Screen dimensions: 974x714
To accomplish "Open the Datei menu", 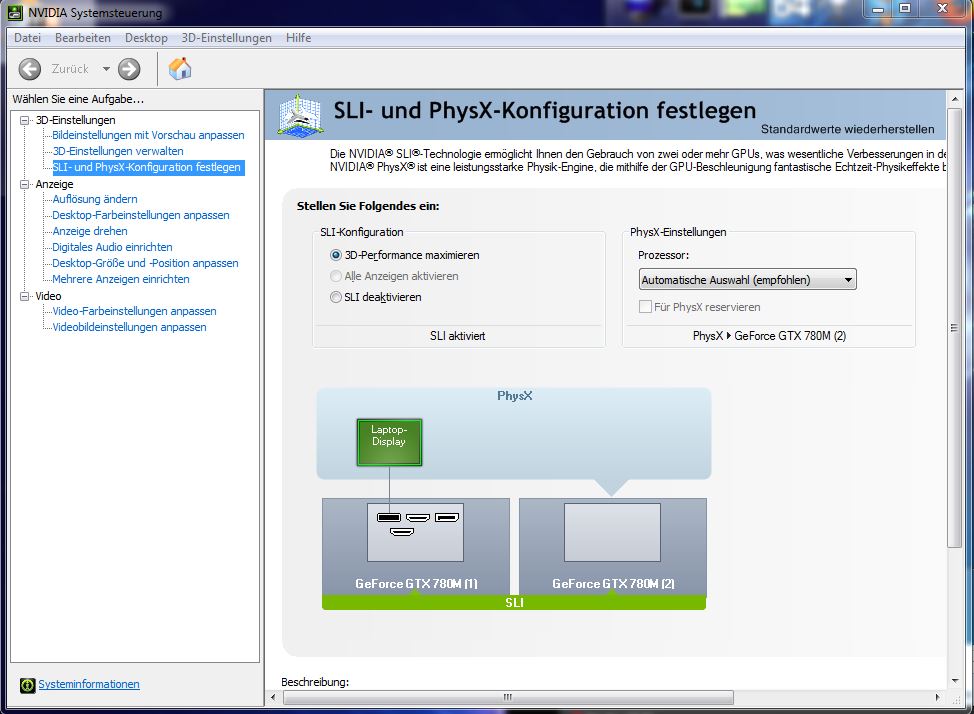I will 27,38.
